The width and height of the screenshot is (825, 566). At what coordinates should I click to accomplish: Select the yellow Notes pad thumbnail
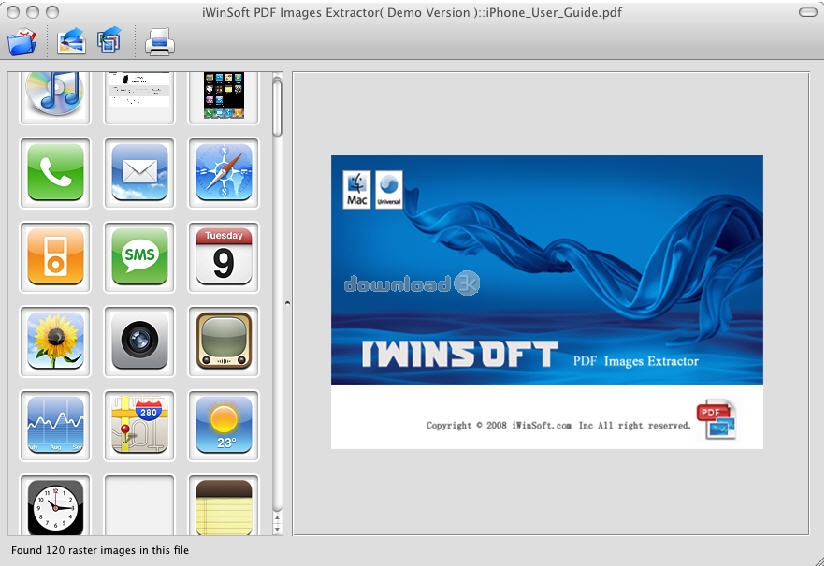224,505
